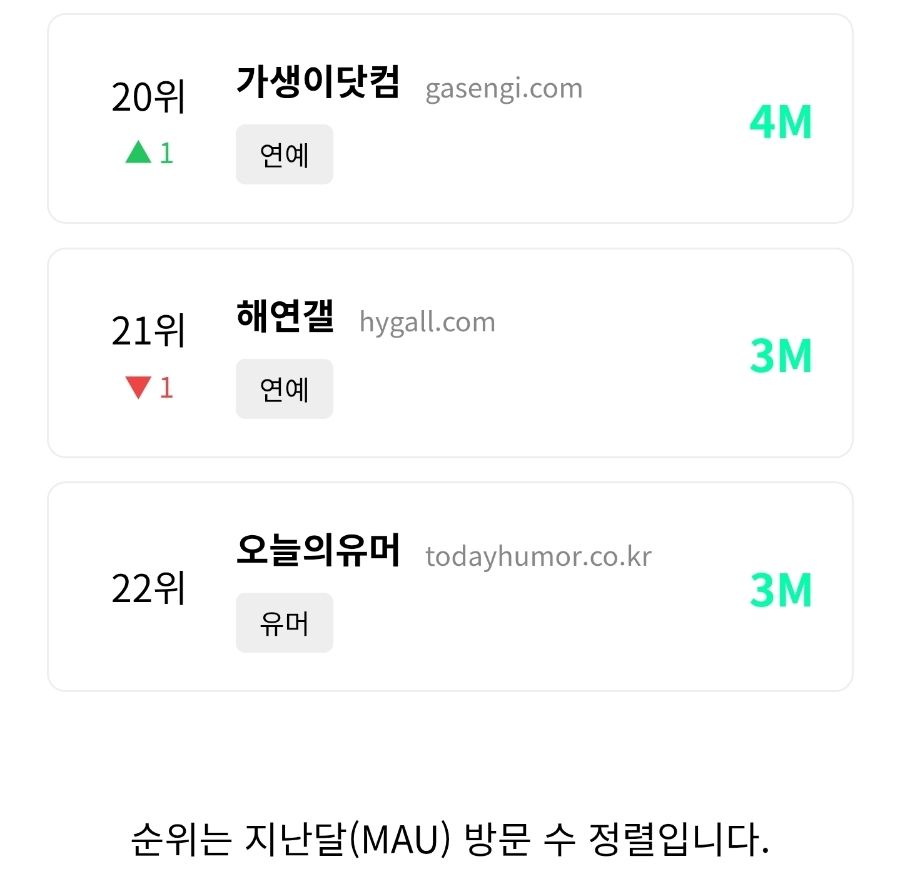Click the green rank change number 1
This screenshot has height=869, width=900.
166,153
